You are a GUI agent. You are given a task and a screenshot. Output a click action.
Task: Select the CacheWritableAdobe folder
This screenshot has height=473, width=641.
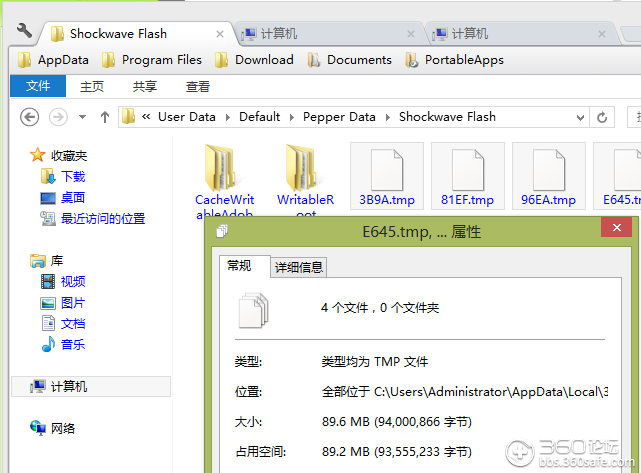(x=224, y=180)
